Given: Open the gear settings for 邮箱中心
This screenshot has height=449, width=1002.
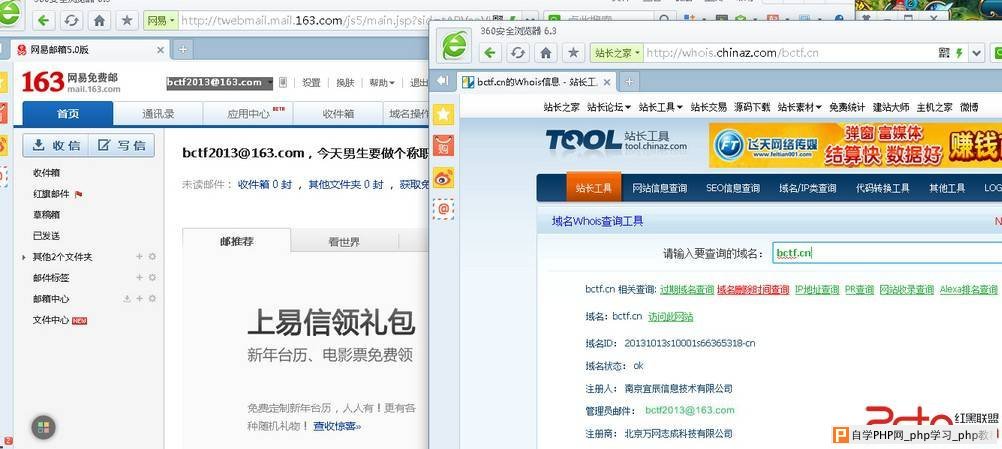Looking at the screenshot, I should coord(152,299).
